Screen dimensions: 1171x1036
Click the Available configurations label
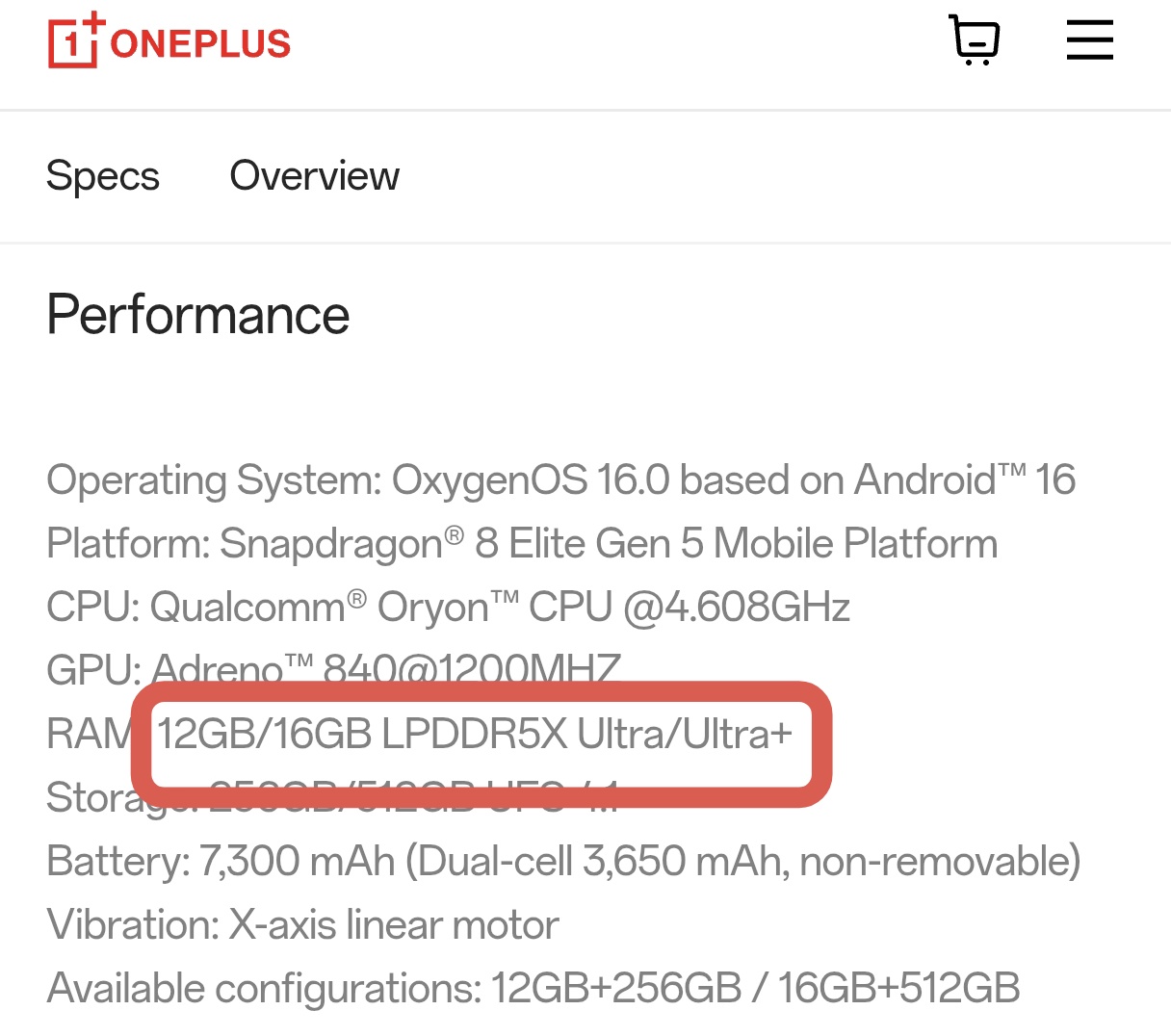point(263,989)
